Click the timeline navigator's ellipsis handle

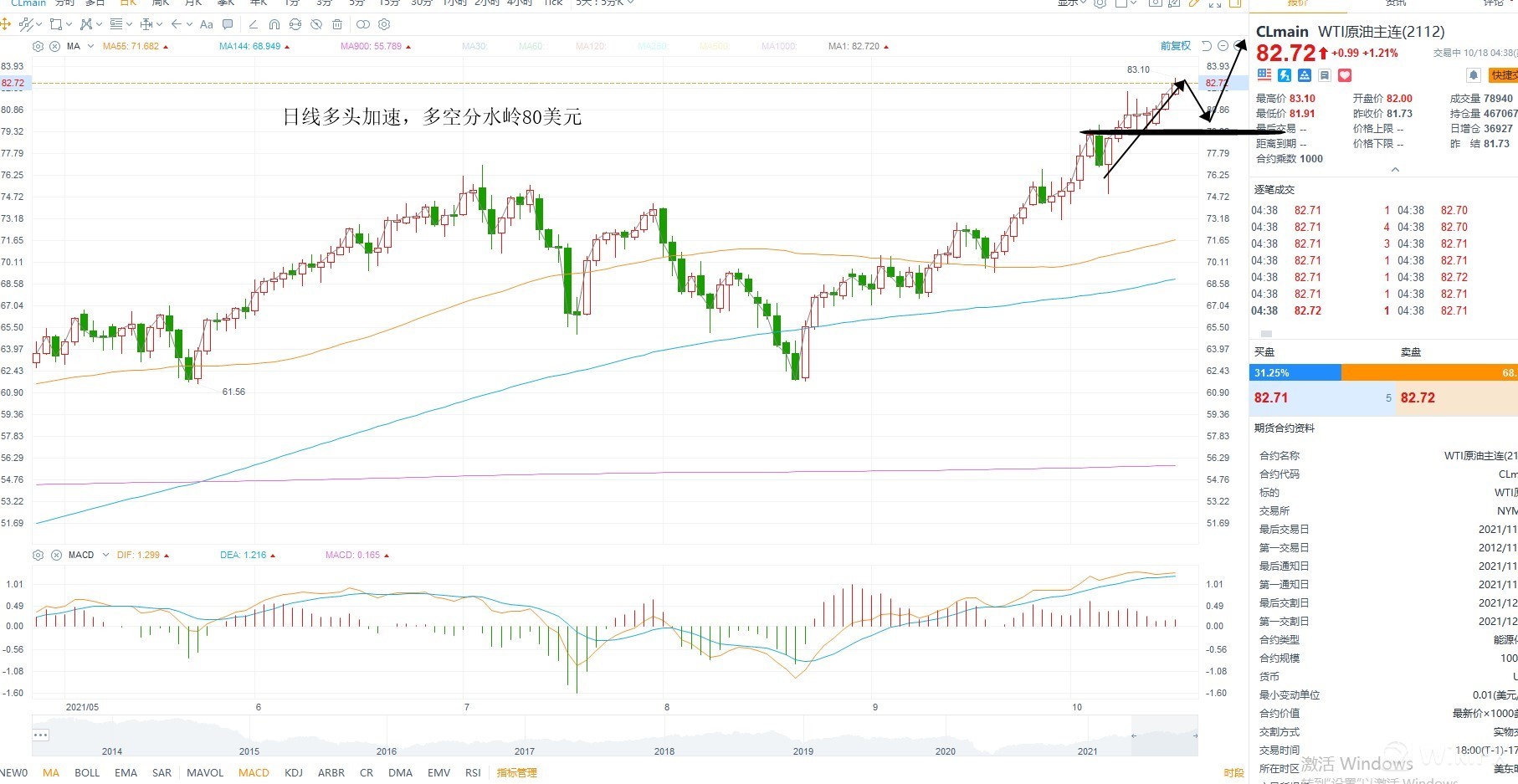point(41,735)
